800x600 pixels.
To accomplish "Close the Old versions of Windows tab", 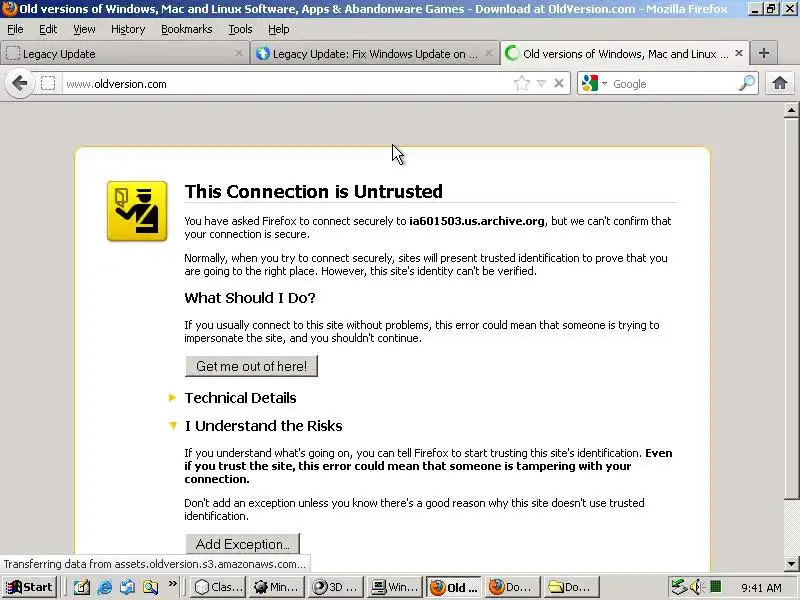I will click(738, 53).
